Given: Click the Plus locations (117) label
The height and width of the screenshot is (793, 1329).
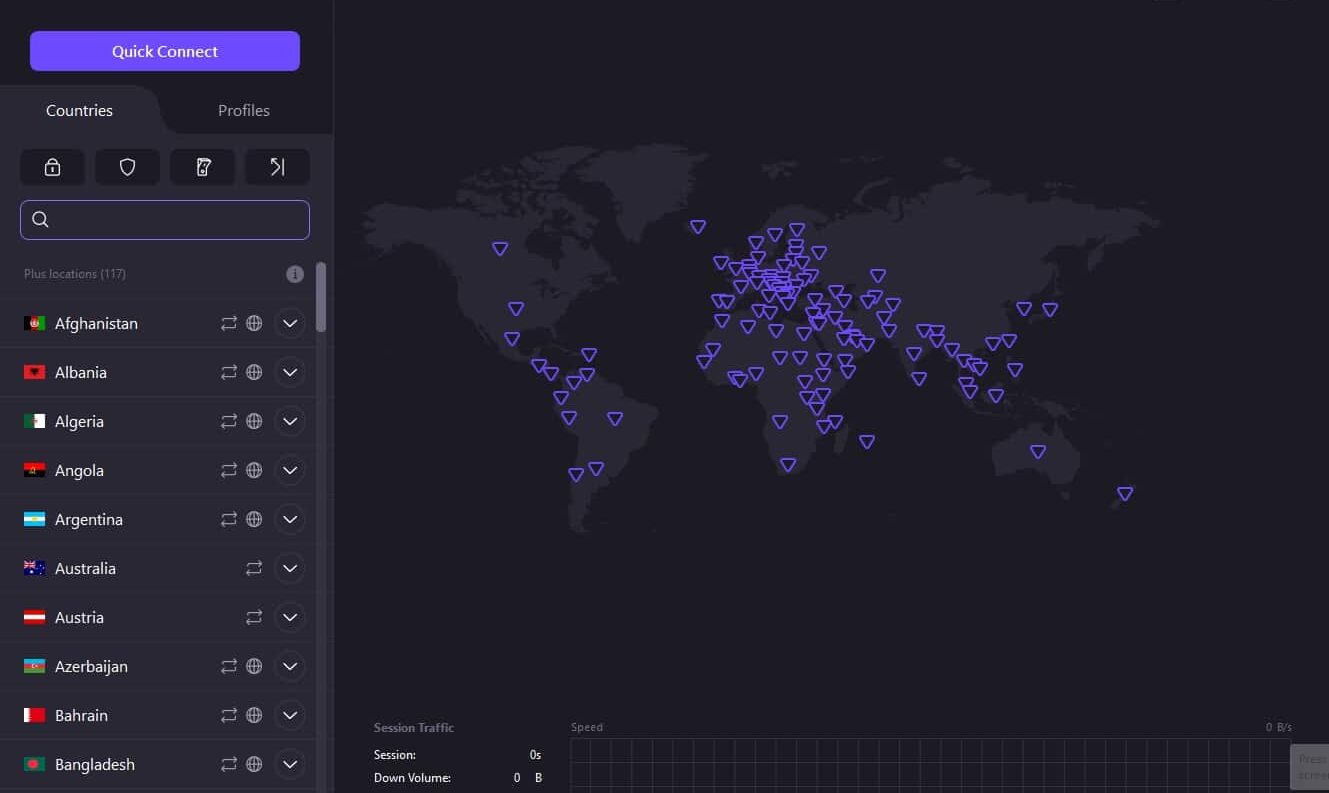Looking at the screenshot, I should click(x=75, y=274).
